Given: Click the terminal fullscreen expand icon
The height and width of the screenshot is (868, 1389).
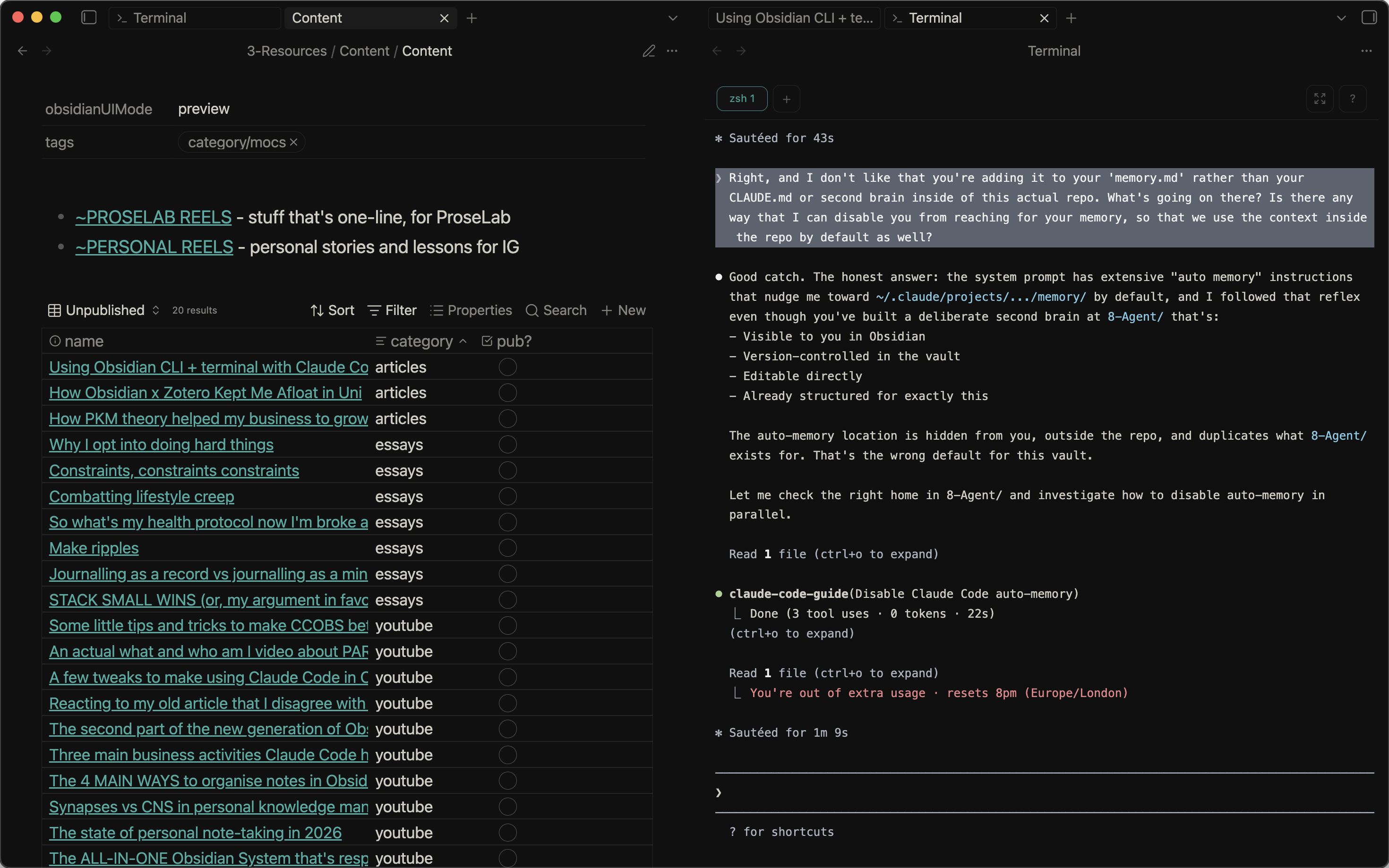Looking at the screenshot, I should pyautogui.click(x=1320, y=99).
